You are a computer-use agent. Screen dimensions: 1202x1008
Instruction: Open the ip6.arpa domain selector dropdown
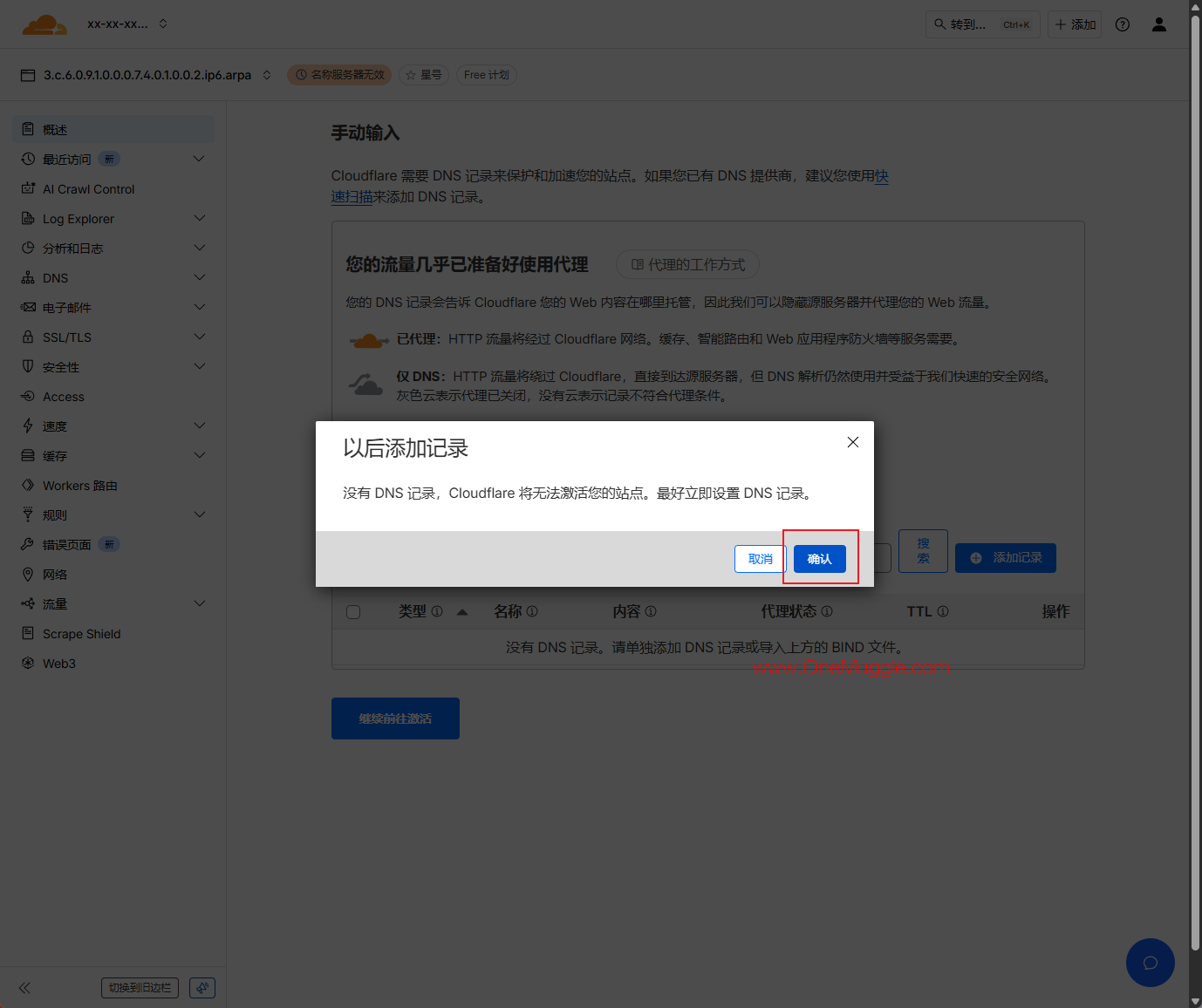click(x=267, y=75)
